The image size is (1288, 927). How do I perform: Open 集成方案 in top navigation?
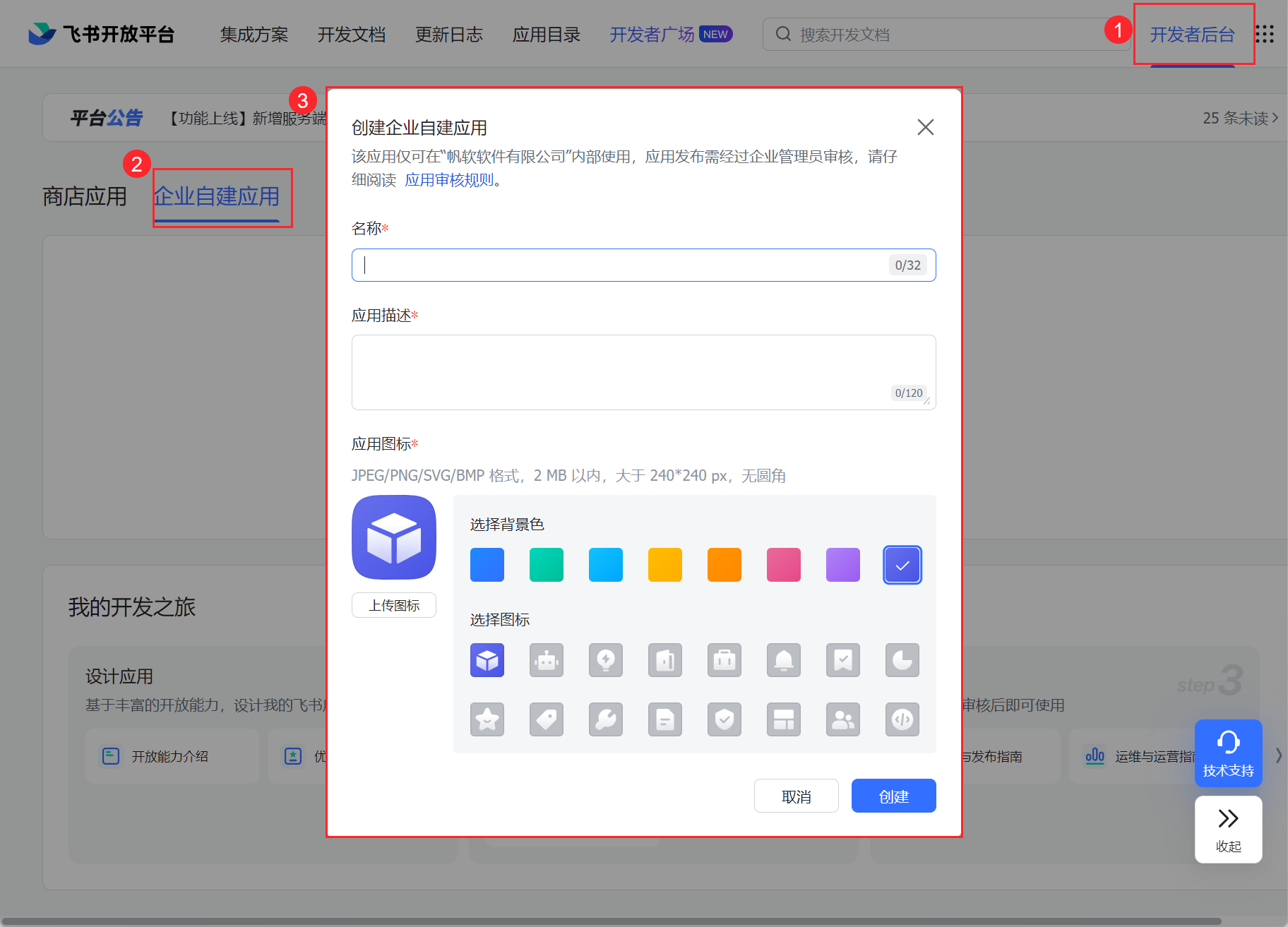(254, 35)
